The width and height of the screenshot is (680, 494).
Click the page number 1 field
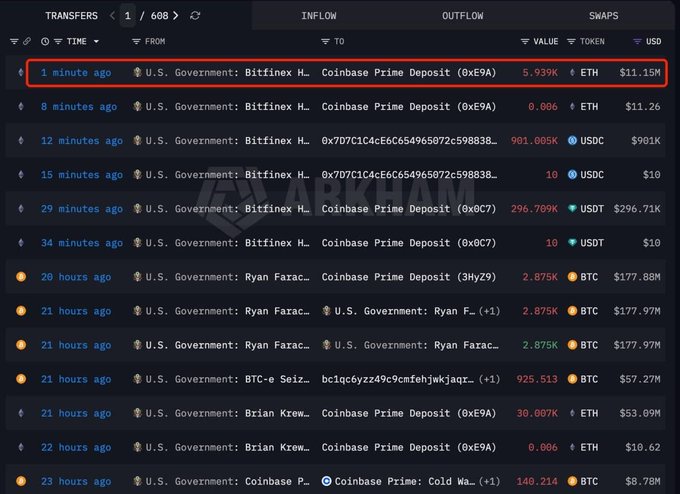tap(128, 16)
